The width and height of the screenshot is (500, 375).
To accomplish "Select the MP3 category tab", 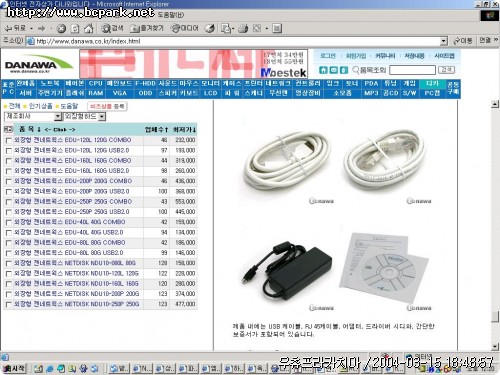I will [x=371, y=93].
